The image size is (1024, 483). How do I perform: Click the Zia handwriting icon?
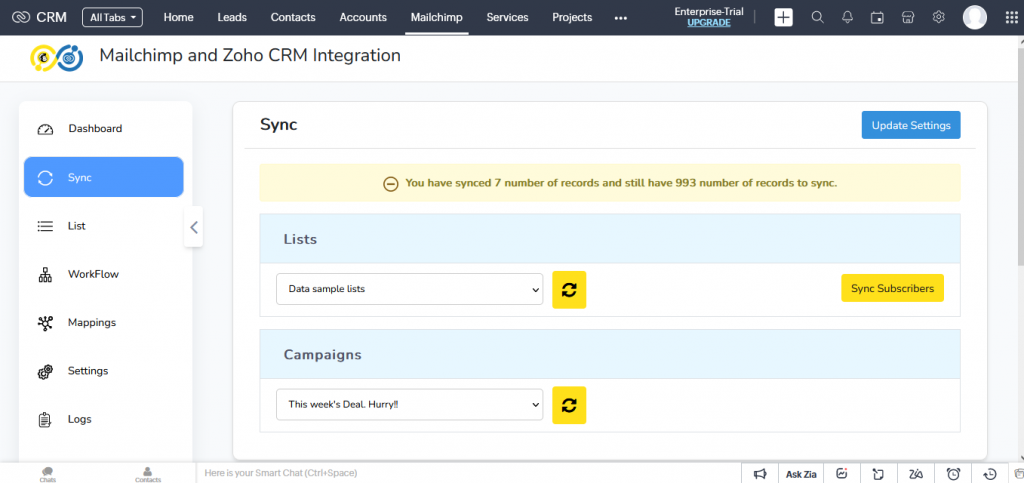[x=916, y=474]
